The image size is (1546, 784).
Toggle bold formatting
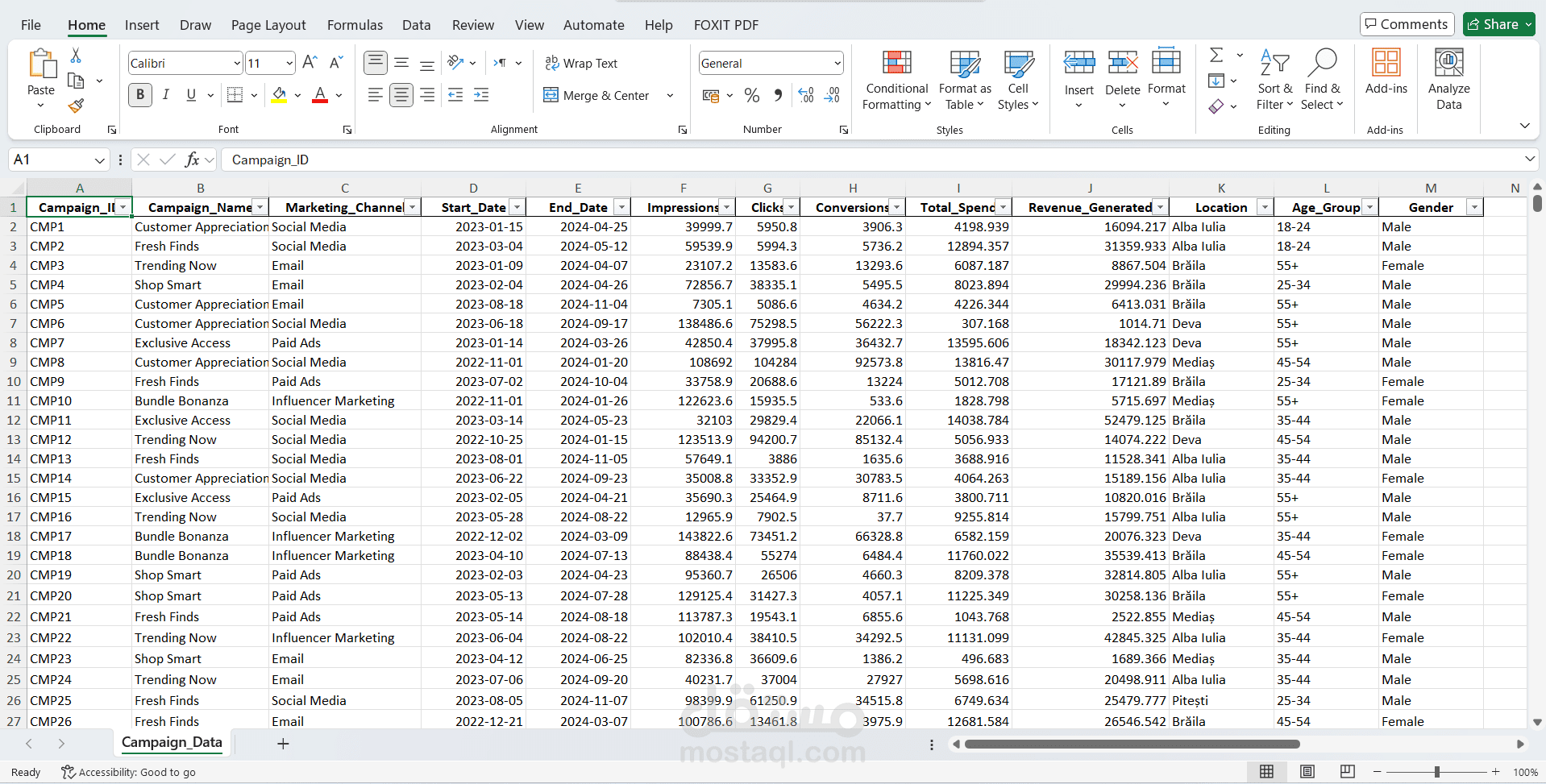140,95
